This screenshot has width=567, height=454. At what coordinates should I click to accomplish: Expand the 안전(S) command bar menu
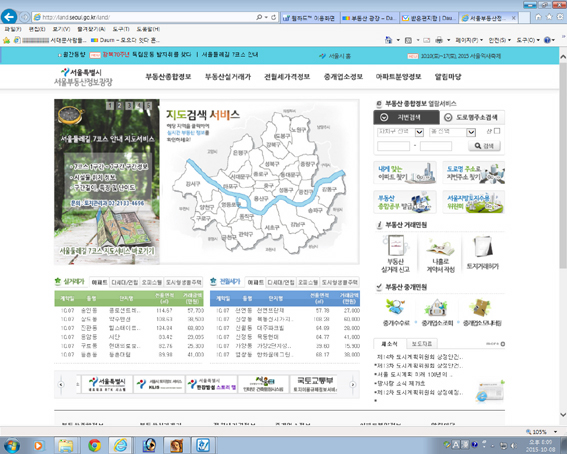pos(499,40)
